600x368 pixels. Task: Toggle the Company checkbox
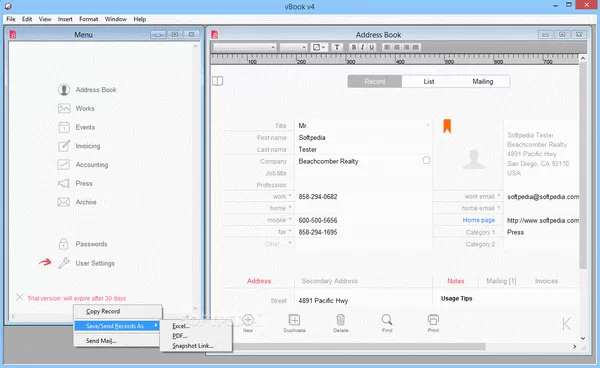(x=426, y=160)
